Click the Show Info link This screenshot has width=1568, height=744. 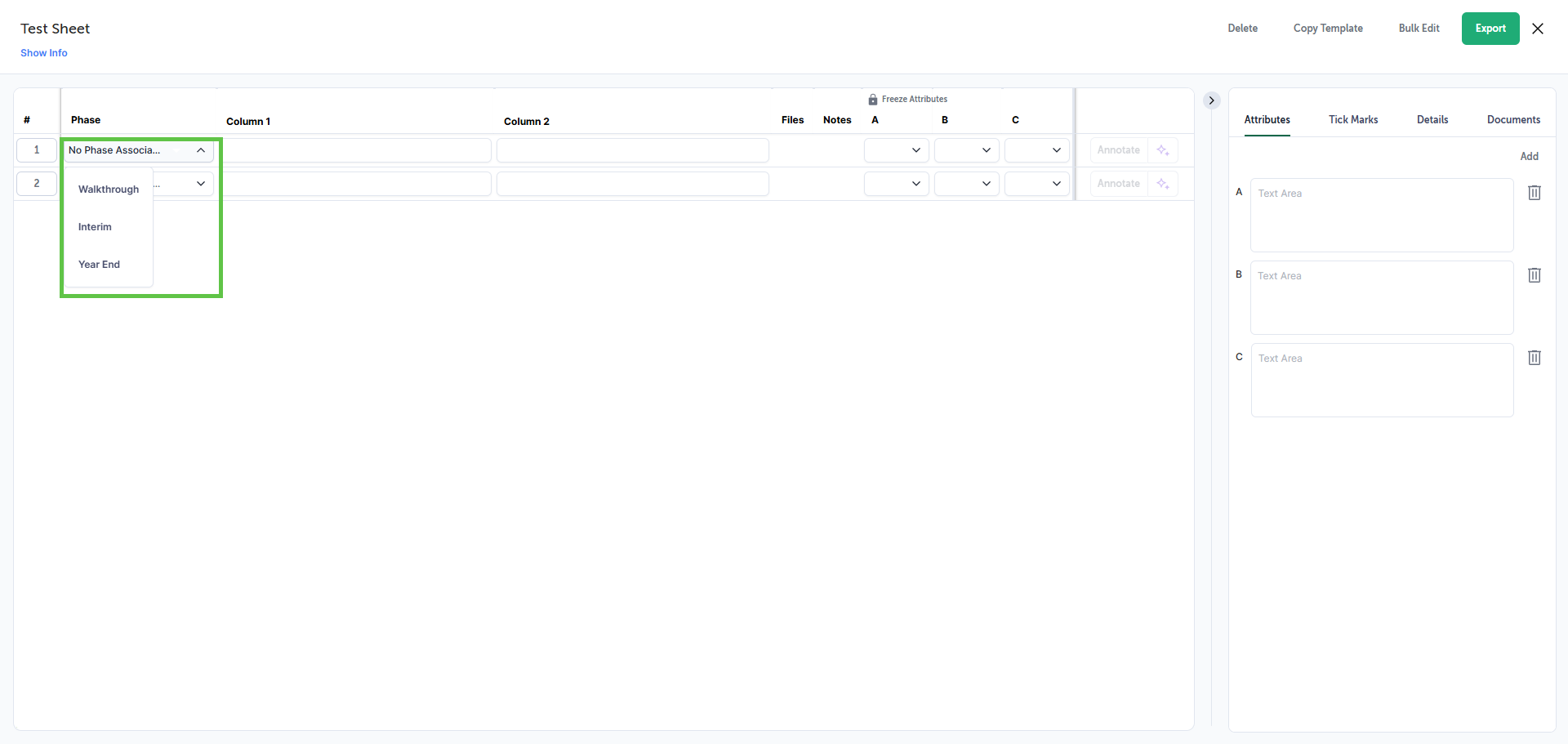point(44,53)
